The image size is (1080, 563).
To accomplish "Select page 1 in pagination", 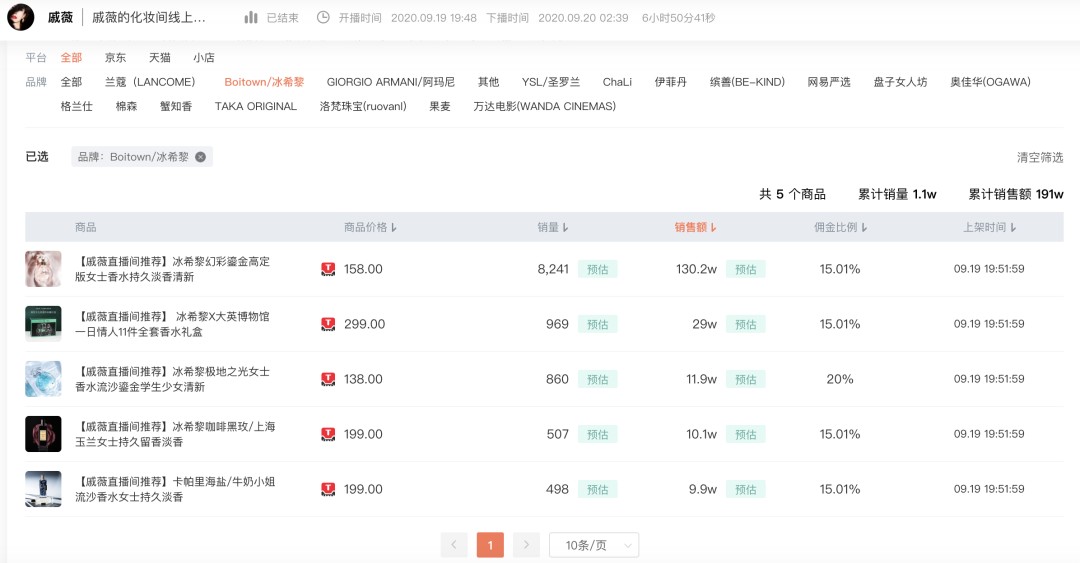I will point(490,545).
